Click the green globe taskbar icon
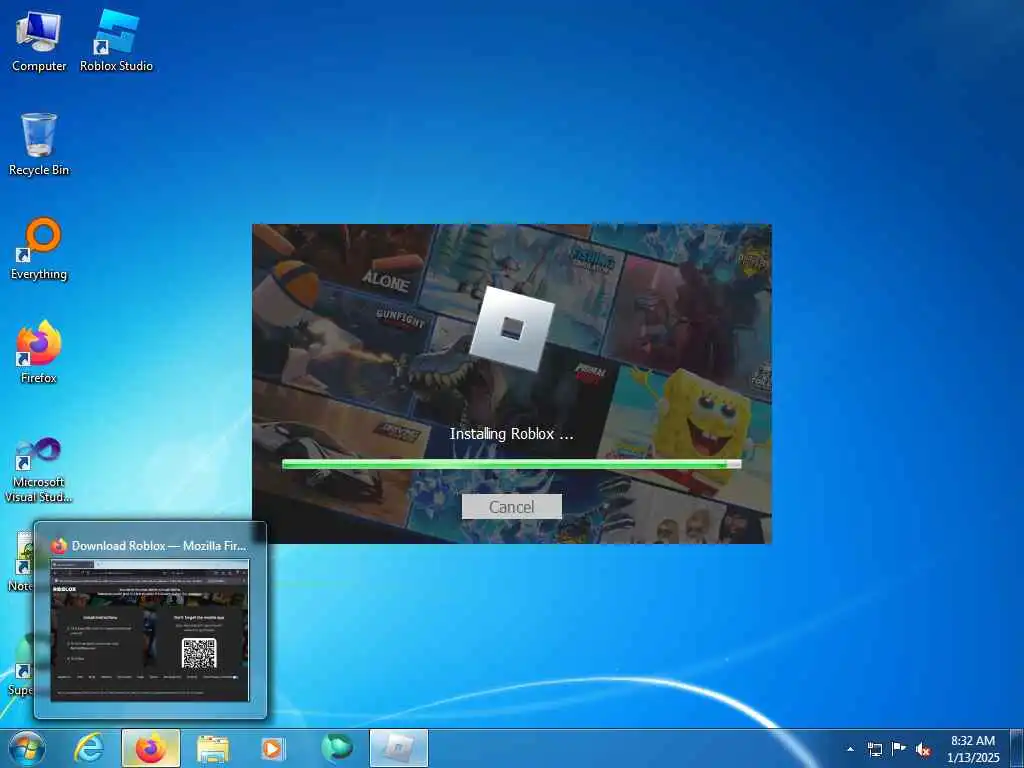This screenshot has height=768, width=1024. [336, 748]
